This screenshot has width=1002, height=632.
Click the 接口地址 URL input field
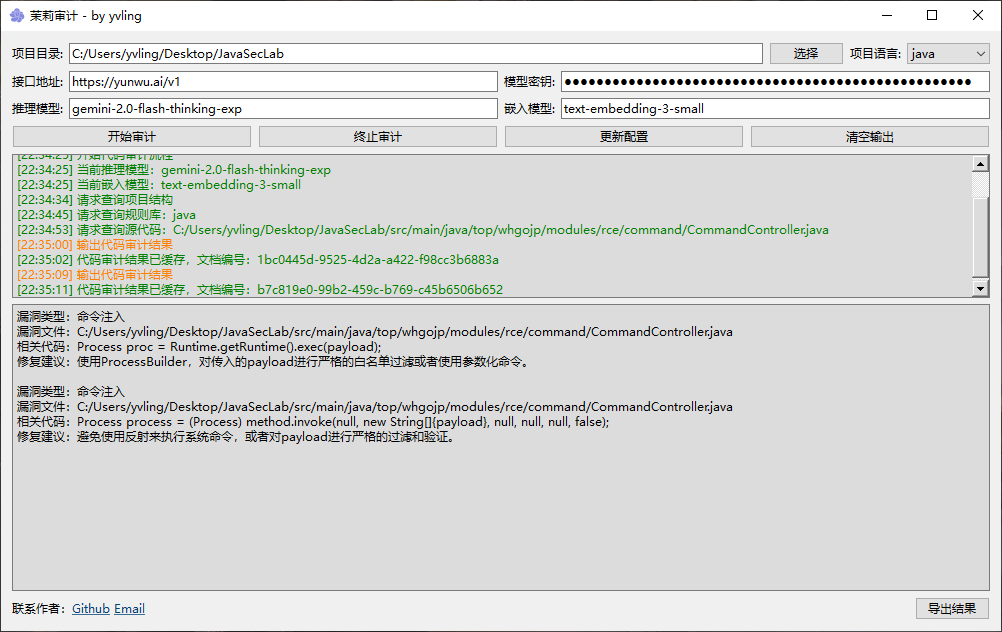pos(282,82)
